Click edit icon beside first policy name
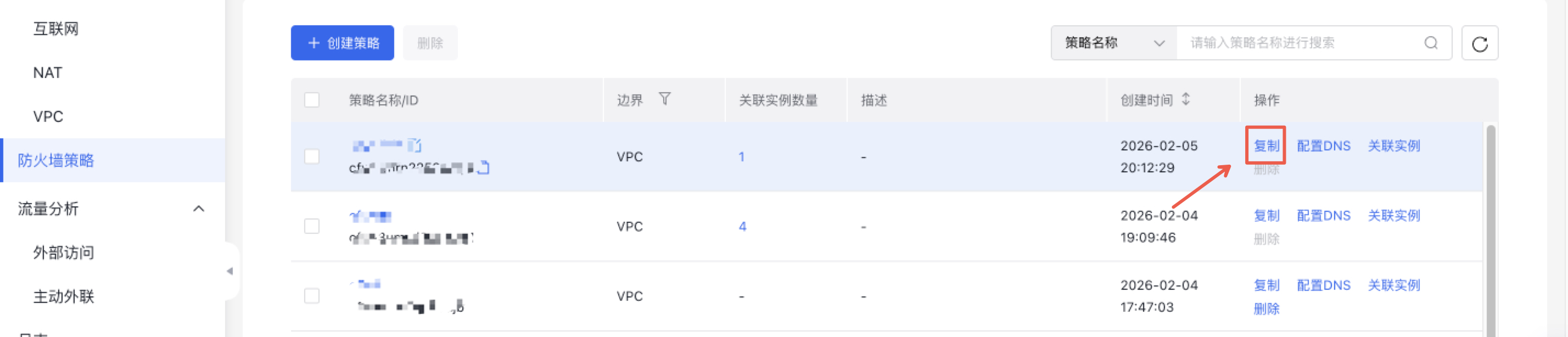Viewport: 1568px width, 337px height. (415, 145)
